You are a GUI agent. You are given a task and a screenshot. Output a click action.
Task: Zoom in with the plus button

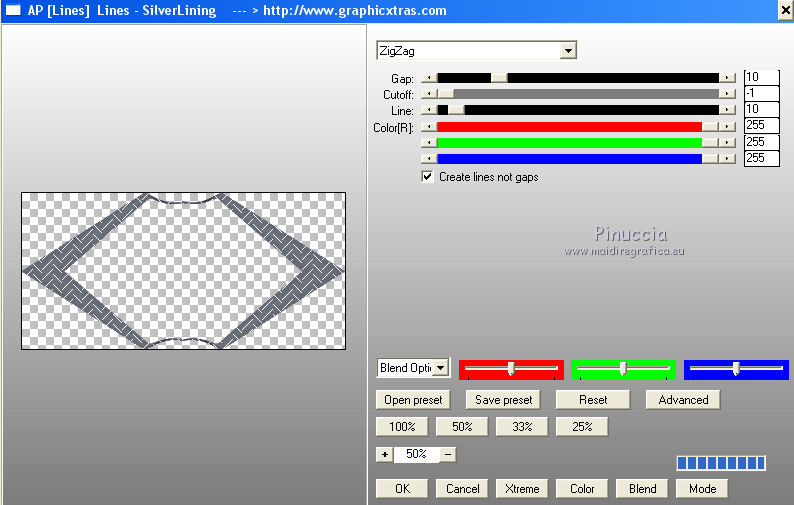click(x=385, y=454)
